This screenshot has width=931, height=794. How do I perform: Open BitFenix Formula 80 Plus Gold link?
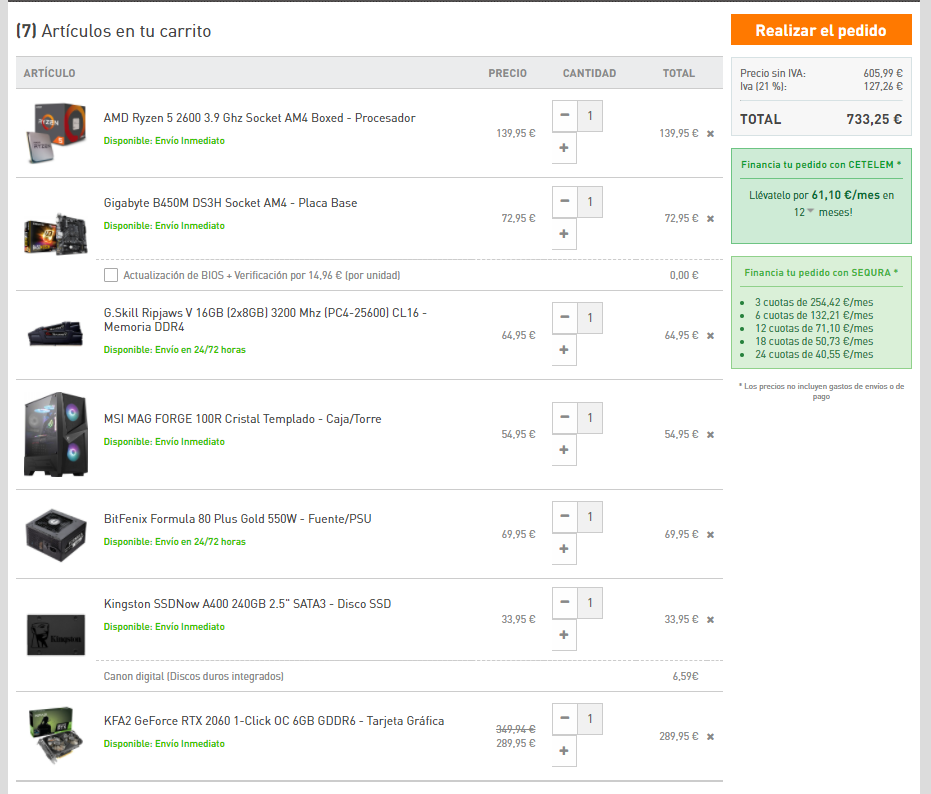coord(238,518)
